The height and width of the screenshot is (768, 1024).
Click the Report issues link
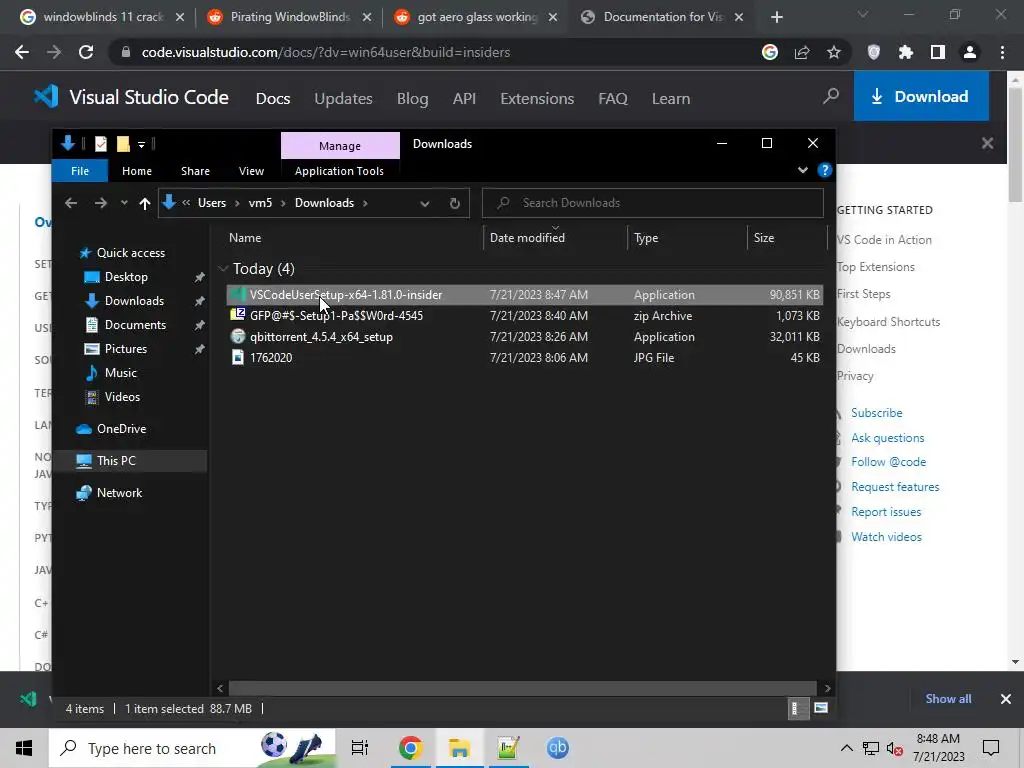tap(886, 512)
